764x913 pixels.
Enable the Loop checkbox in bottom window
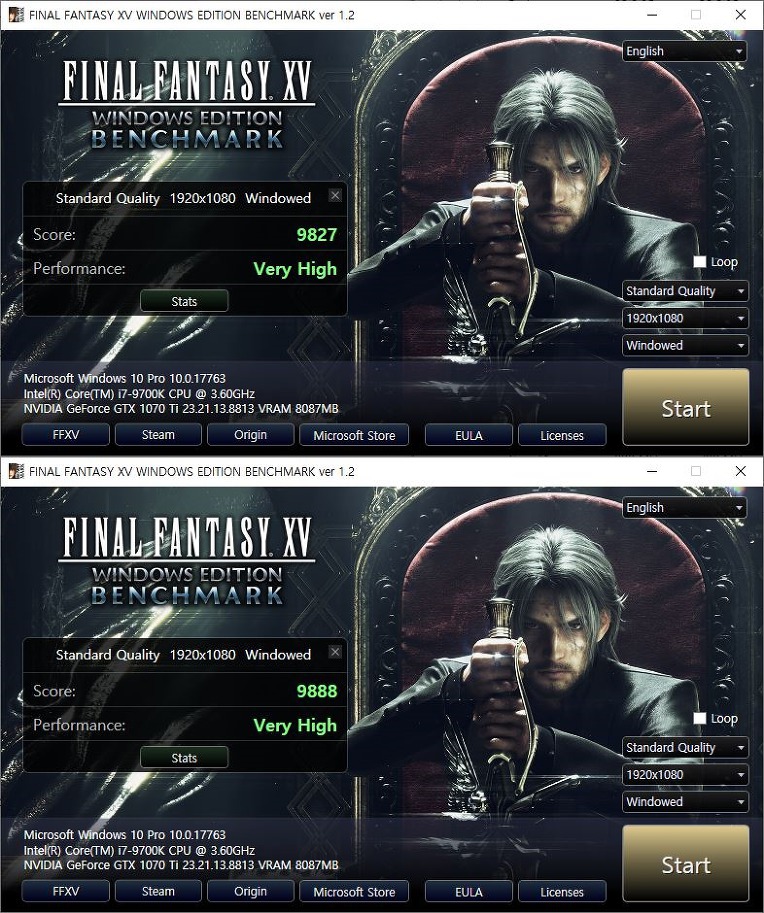tap(699, 719)
